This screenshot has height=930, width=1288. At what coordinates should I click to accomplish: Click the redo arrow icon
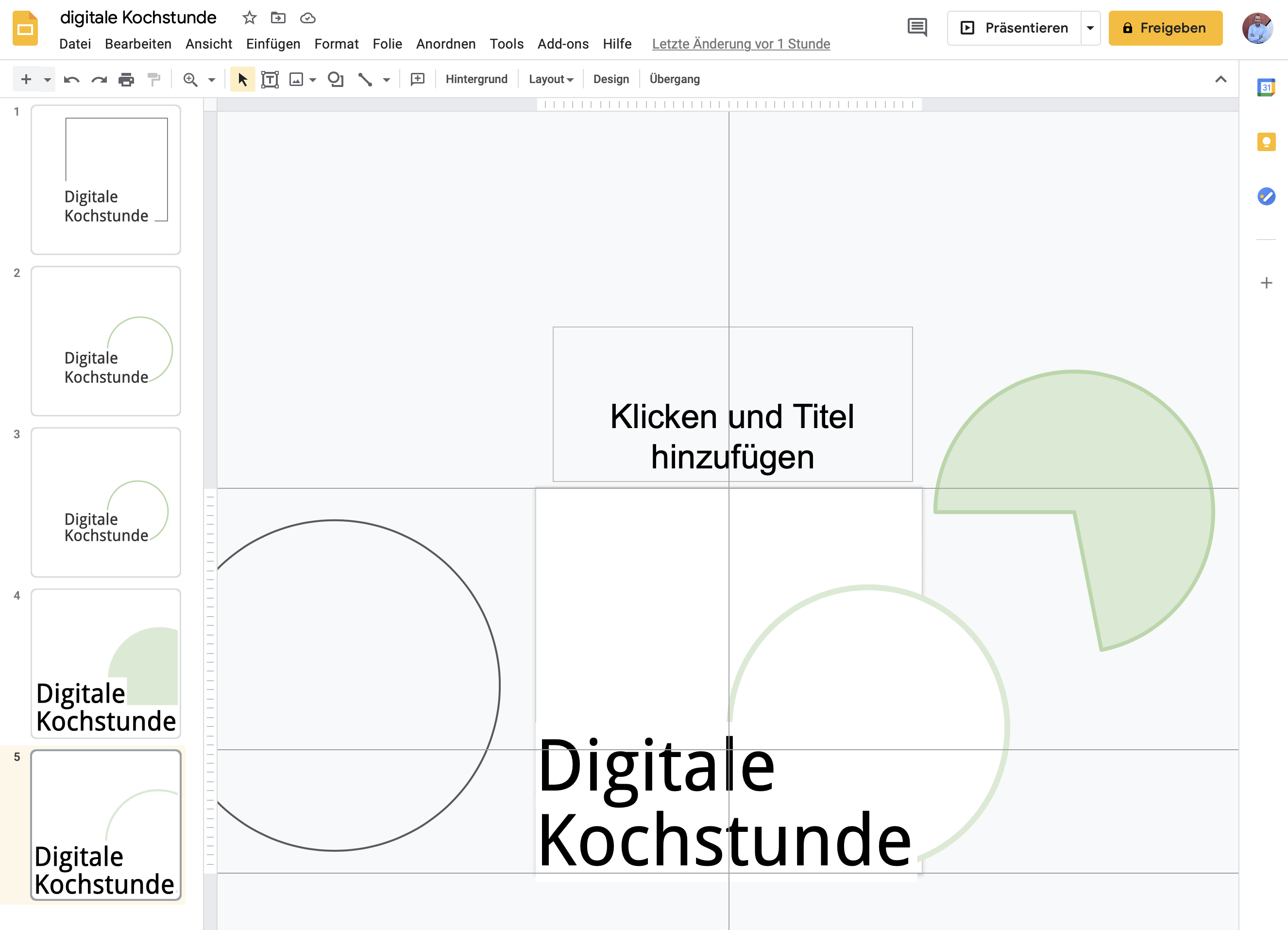(100, 80)
